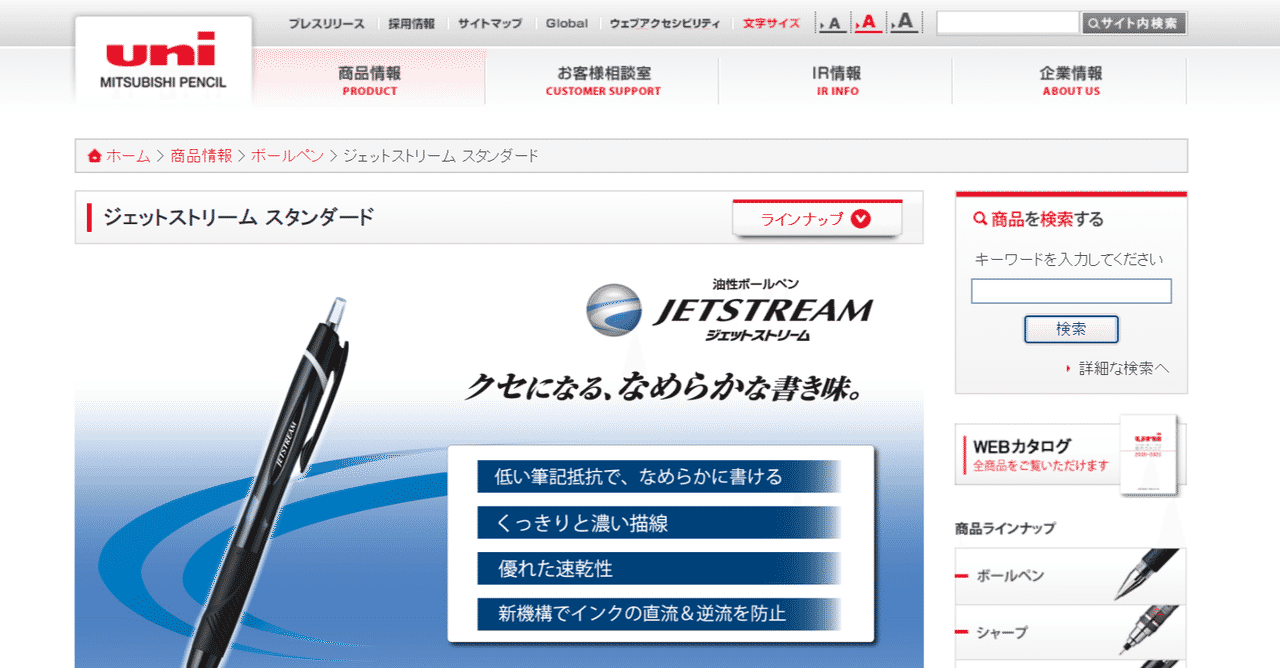Click the red down-arrow circle on ラインナップ
This screenshot has height=668, width=1280.
(x=861, y=219)
